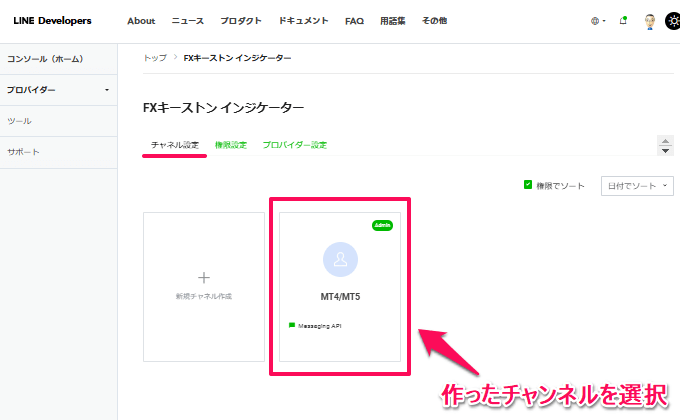Open the プロダクト menu
680x420 pixels.
(241, 21)
